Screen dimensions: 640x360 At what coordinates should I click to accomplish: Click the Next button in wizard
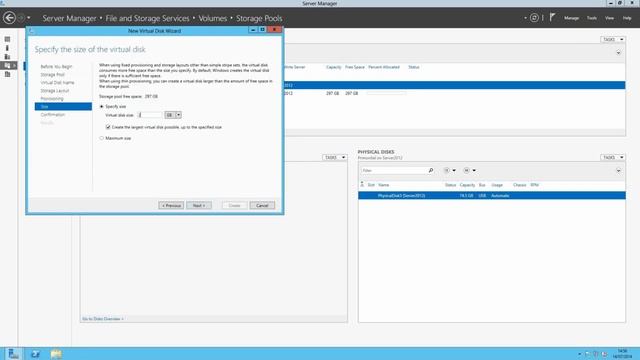(x=199, y=205)
